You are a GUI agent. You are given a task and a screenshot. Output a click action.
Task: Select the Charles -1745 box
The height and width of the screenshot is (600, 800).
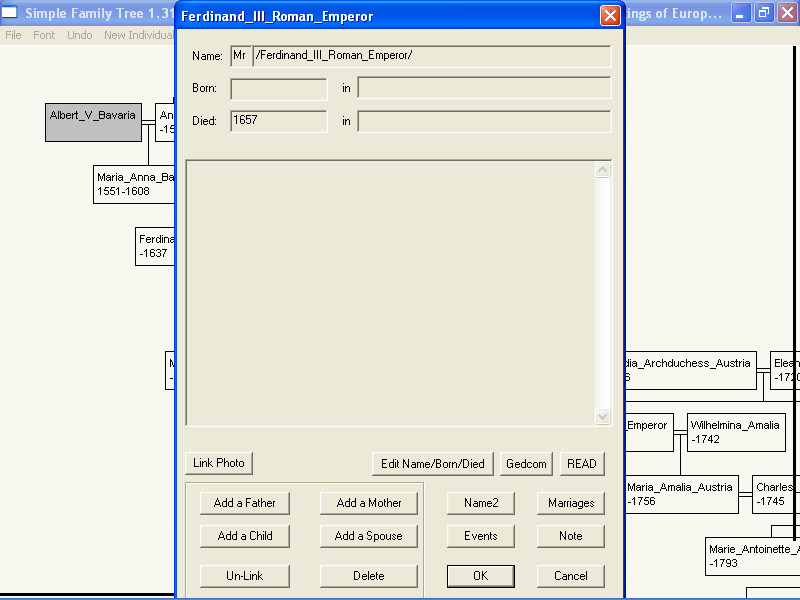pos(776,494)
